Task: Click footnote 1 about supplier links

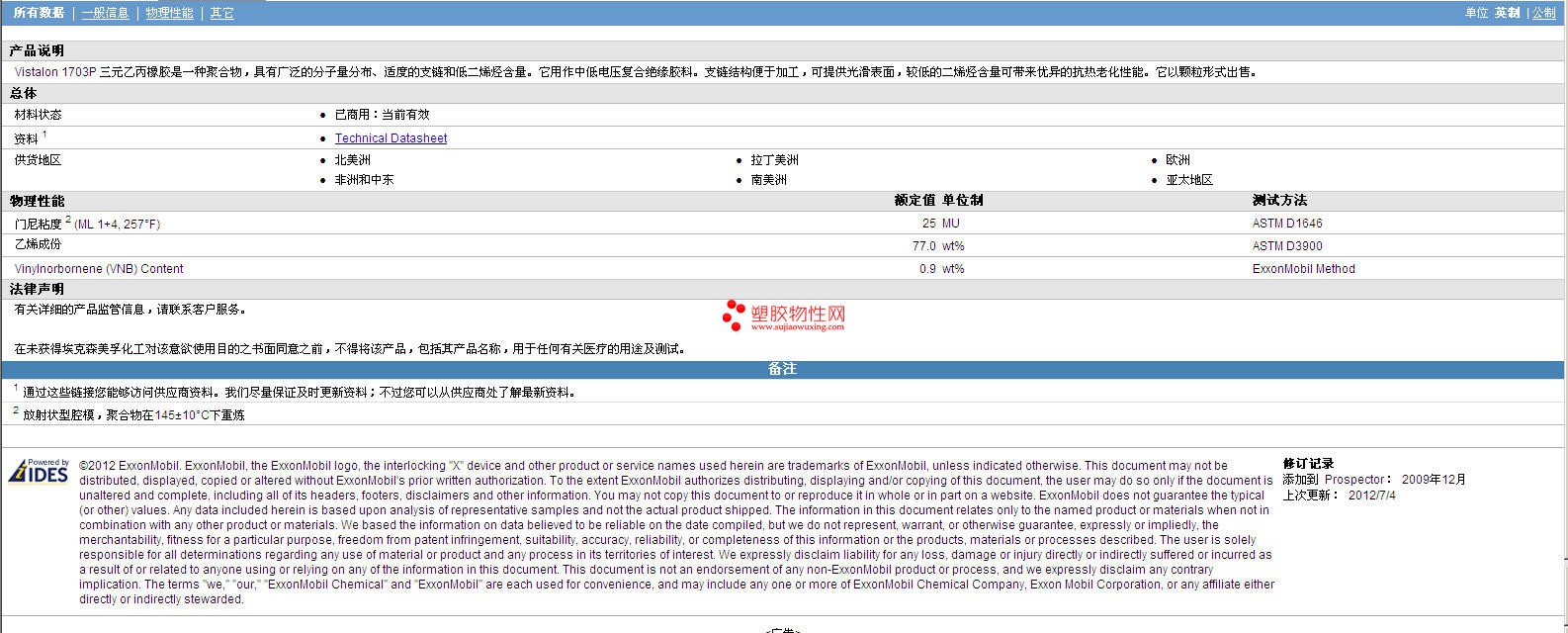Action: 295,392
